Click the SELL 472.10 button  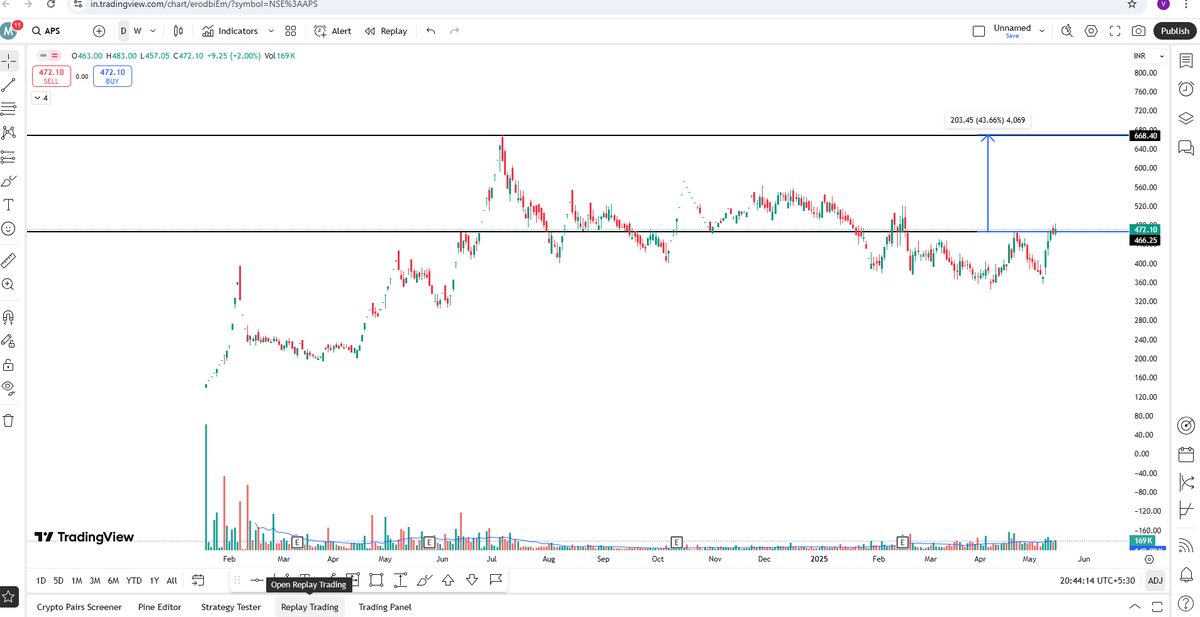click(51, 76)
